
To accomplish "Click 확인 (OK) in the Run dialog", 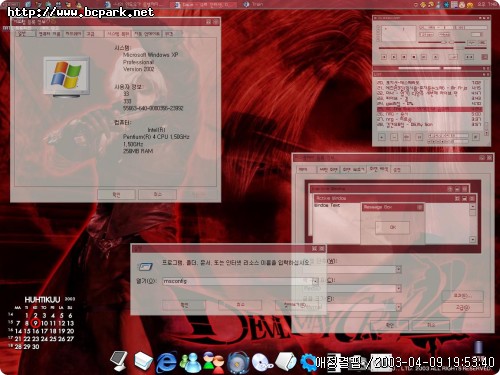I will (x=184, y=305).
